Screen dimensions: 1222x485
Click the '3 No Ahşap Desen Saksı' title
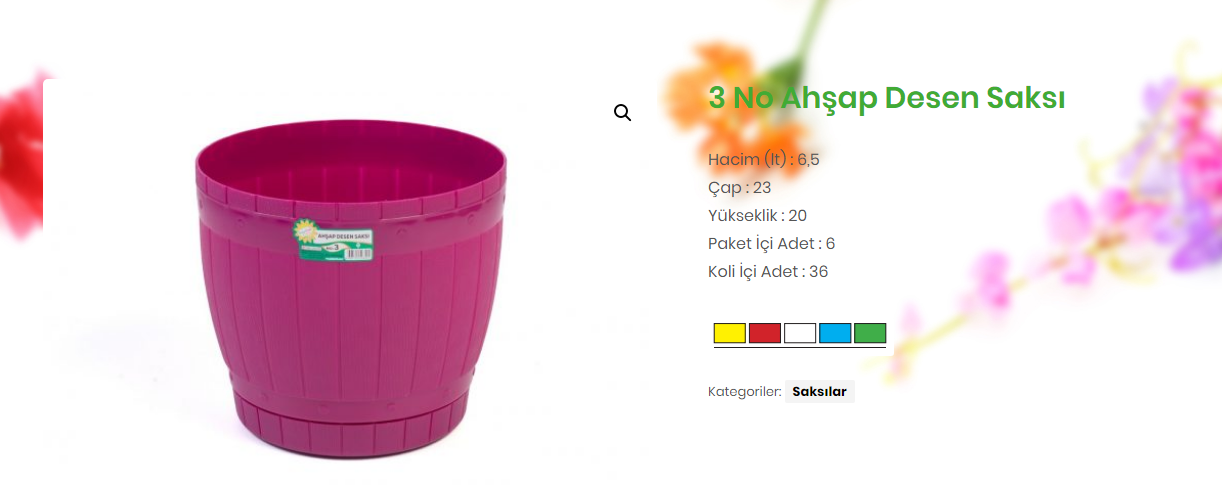click(x=886, y=98)
